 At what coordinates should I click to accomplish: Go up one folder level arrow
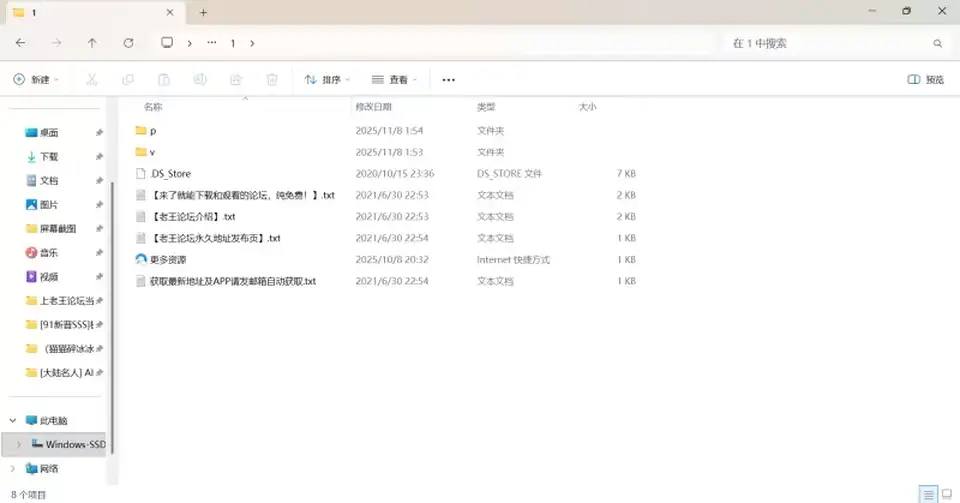point(92,43)
